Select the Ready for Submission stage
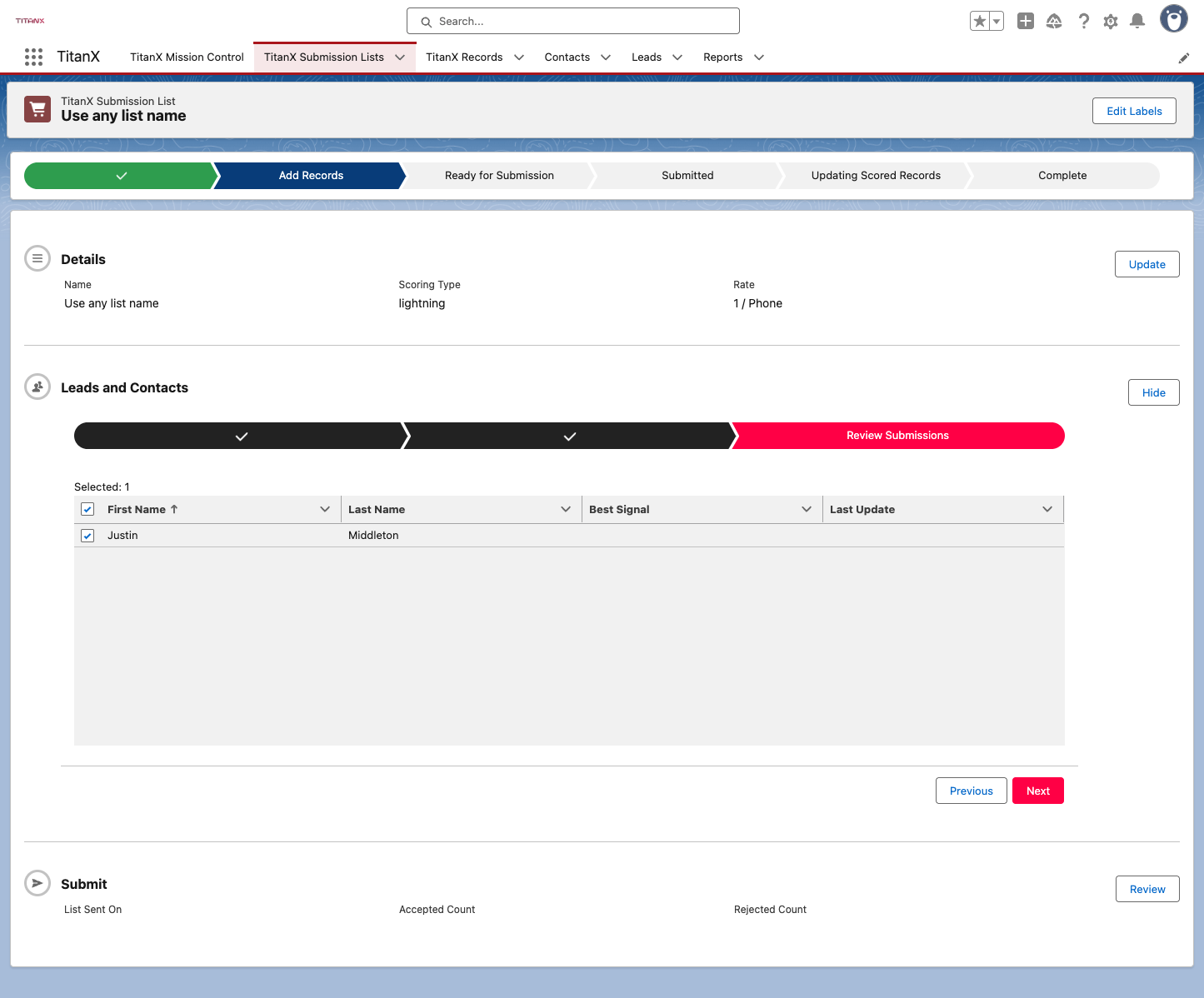The width and height of the screenshot is (1204, 998). (x=499, y=176)
